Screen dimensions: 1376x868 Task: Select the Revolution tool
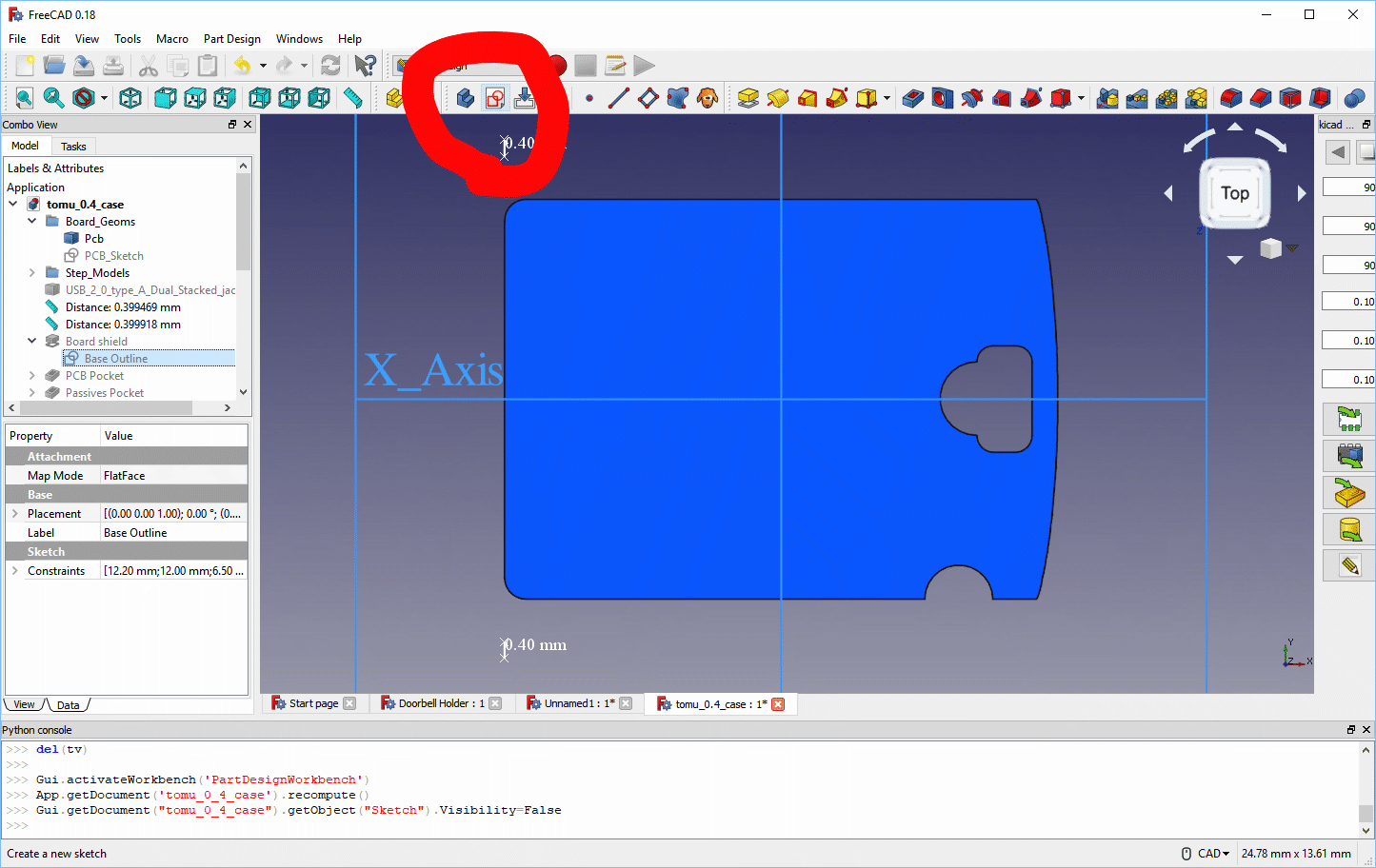[x=779, y=98]
